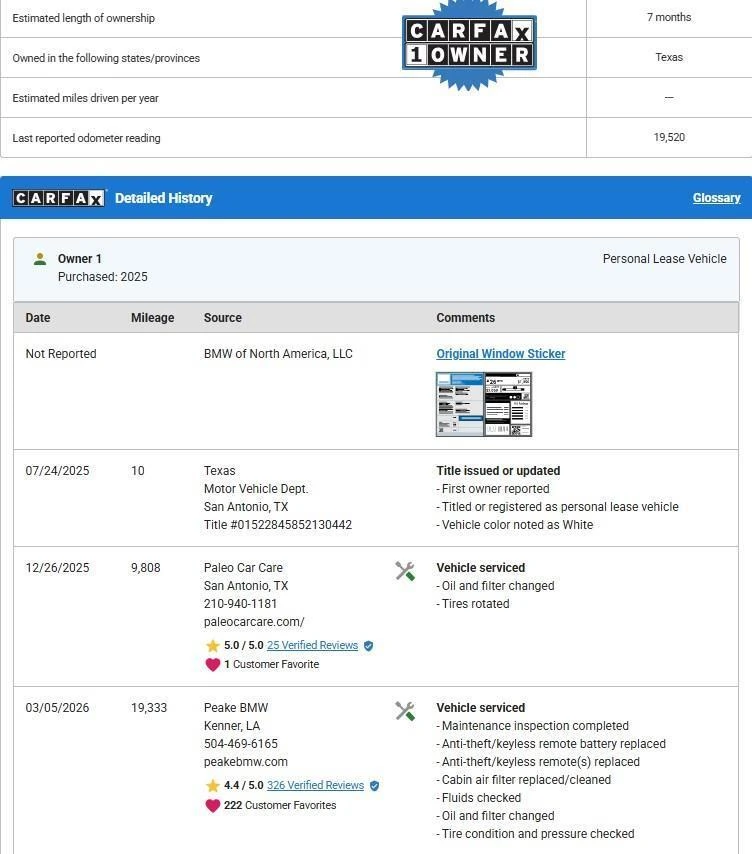Click the CARFAX 1 Owner badge
Viewport: 752px width, 854px height.
(469, 43)
